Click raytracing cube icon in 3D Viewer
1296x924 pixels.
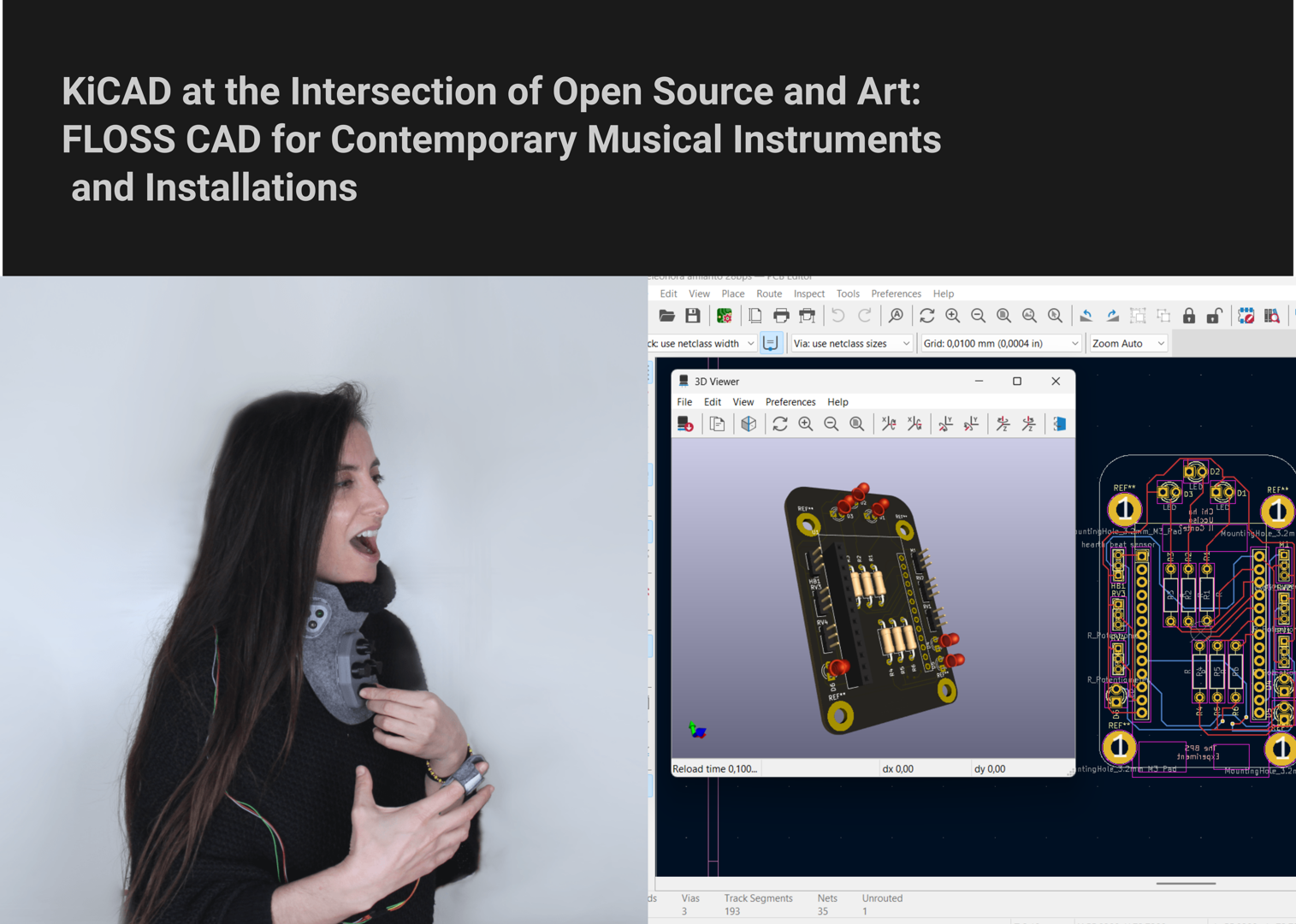[x=749, y=424]
